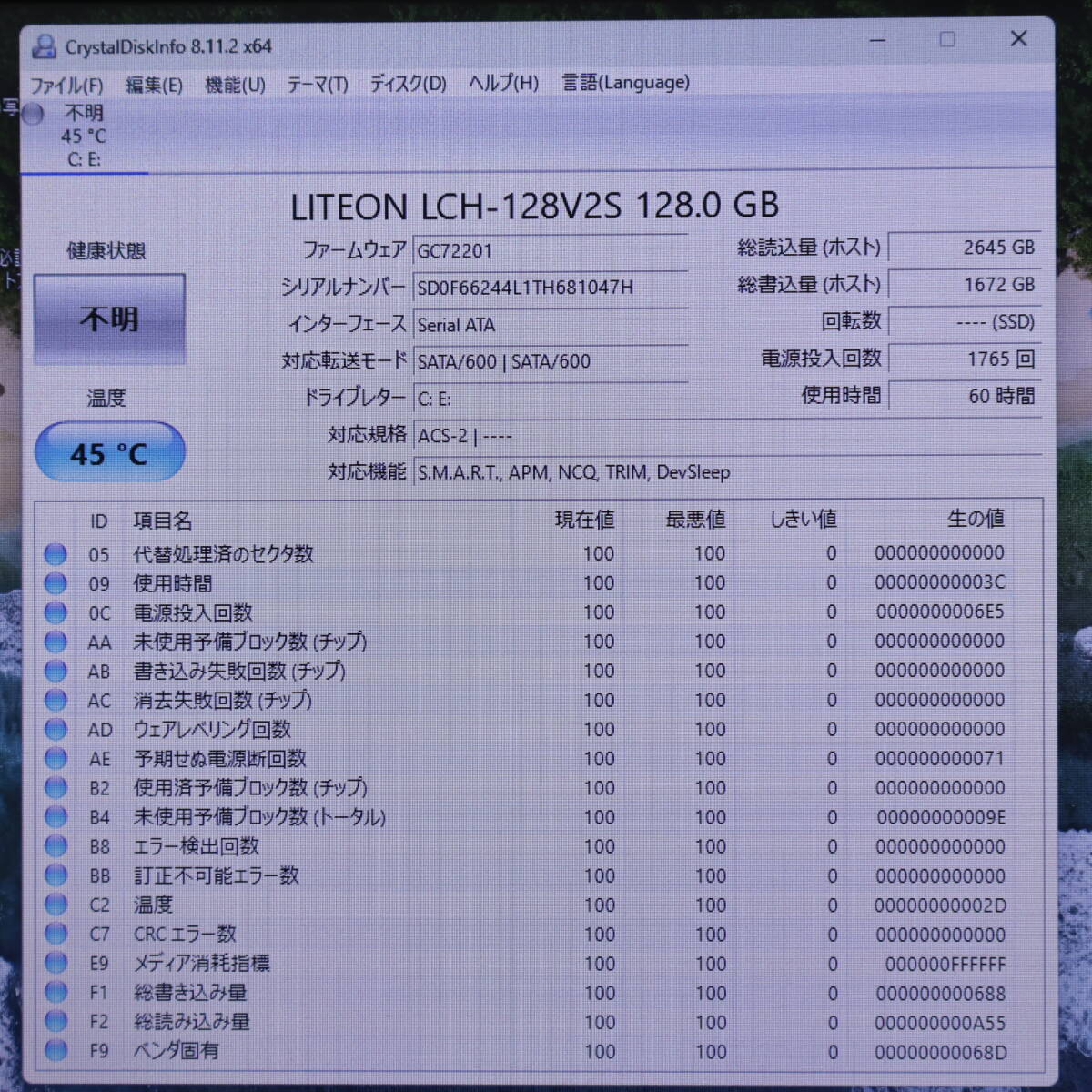This screenshot has height=1092, width=1092.
Task: Click raw value 00000000002D in 温度 row
Action: tap(941, 905)
